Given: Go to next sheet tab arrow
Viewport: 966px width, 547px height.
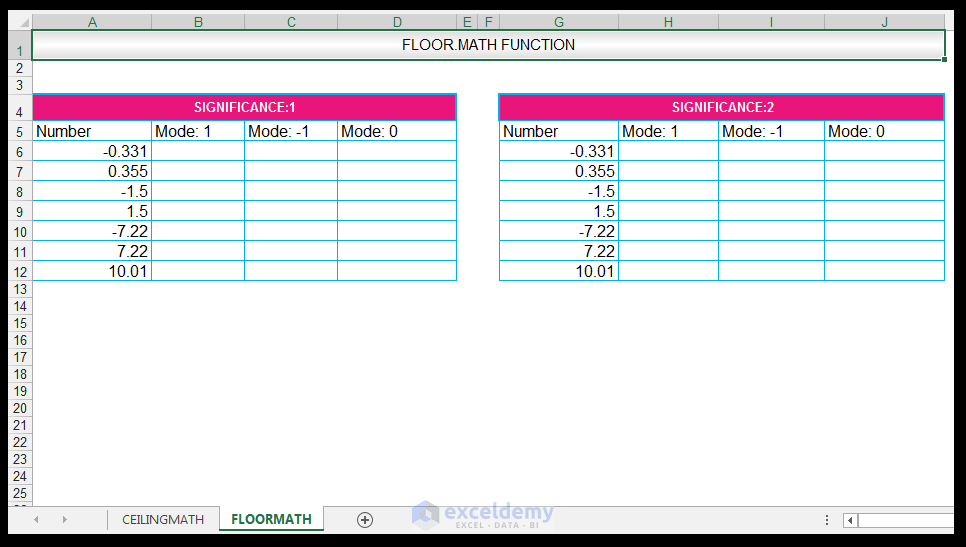Looking at the screenshot, I should point(65,520).
